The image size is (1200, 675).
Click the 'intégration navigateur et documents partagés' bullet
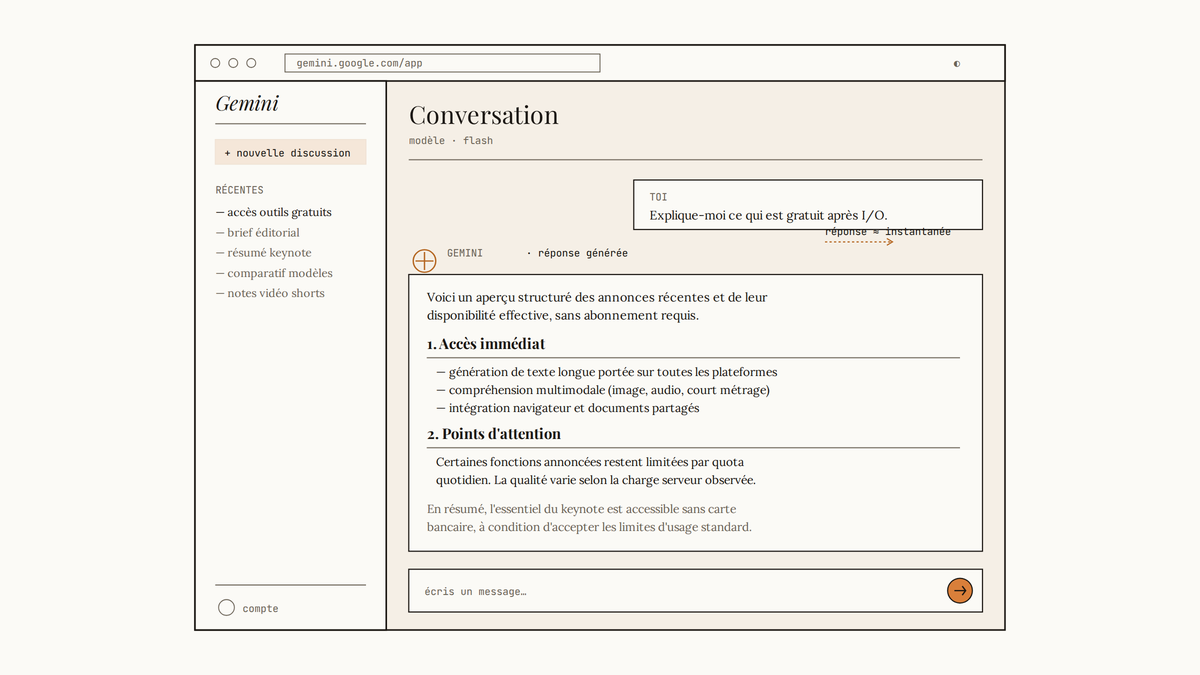click(568, 408)
